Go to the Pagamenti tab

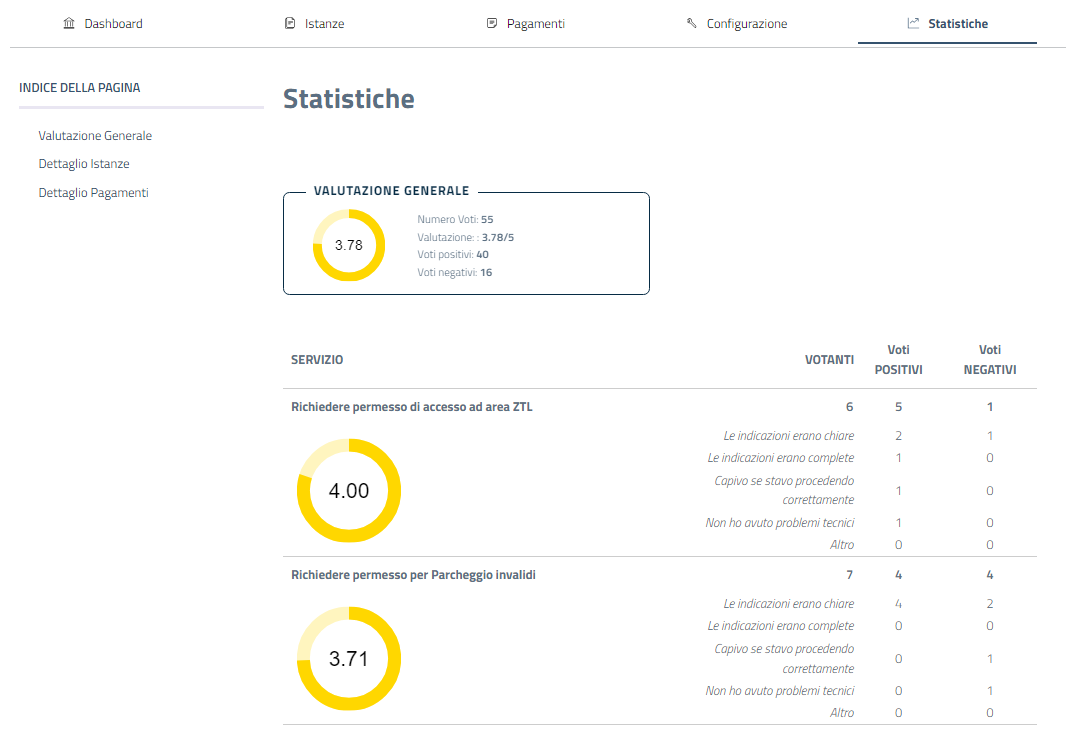click(535, 24)
